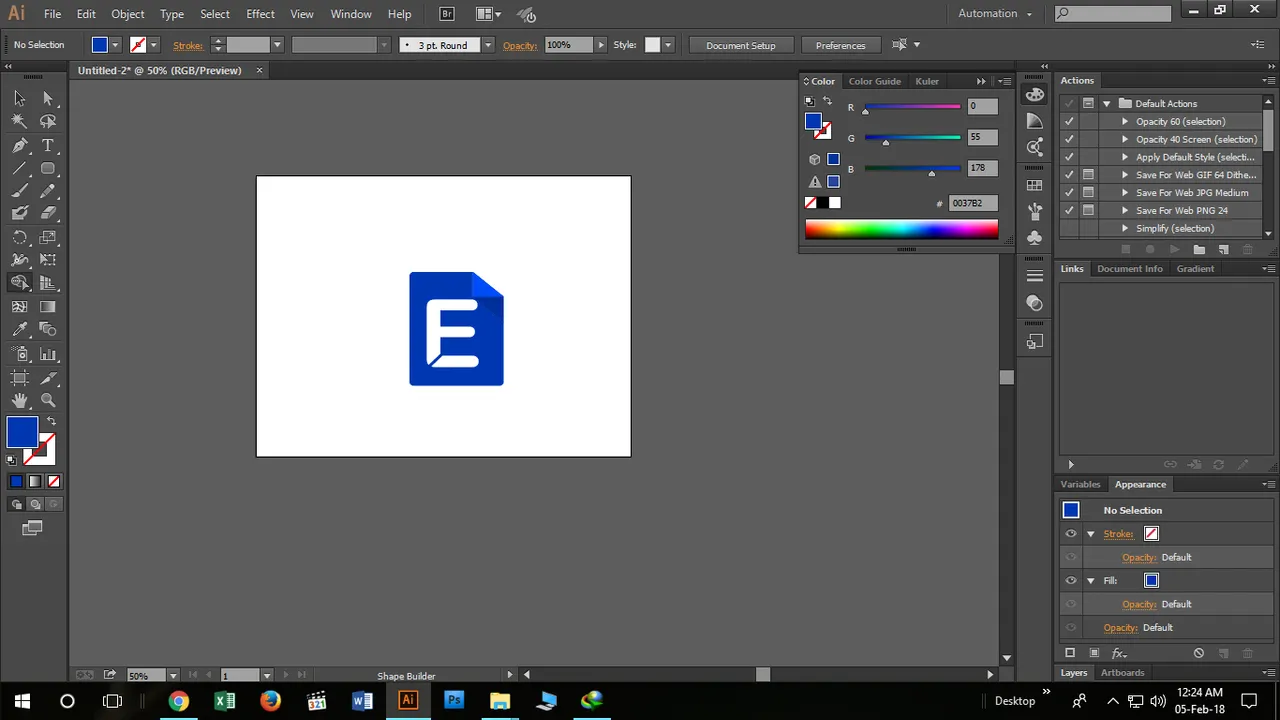Collapse the Default Actions folder
The width and height of the screenshot is (1280, 720).
pos(1107,103)
